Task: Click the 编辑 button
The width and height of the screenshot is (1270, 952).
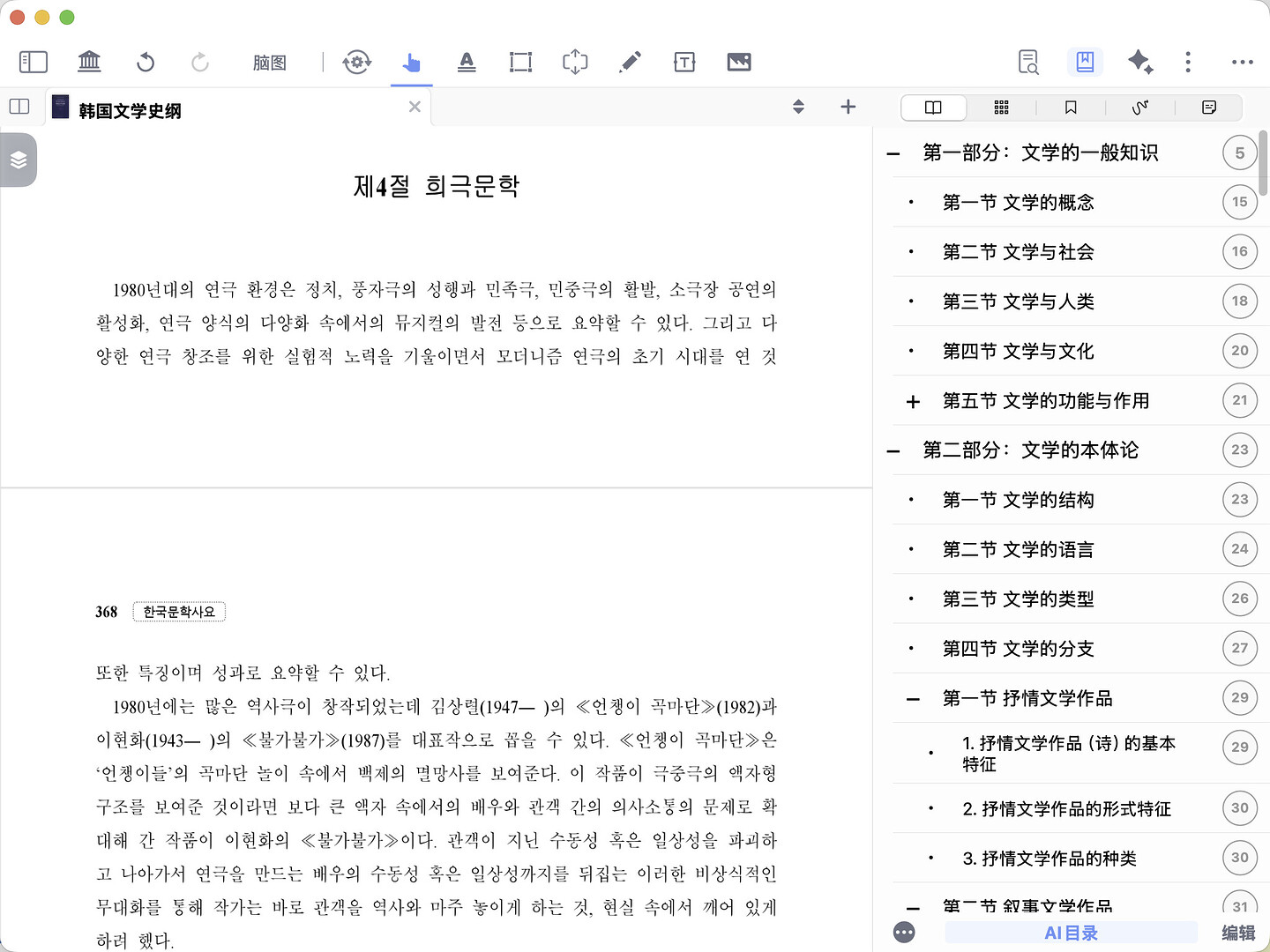Action: pyautogui.click(x=1239, y=932)
